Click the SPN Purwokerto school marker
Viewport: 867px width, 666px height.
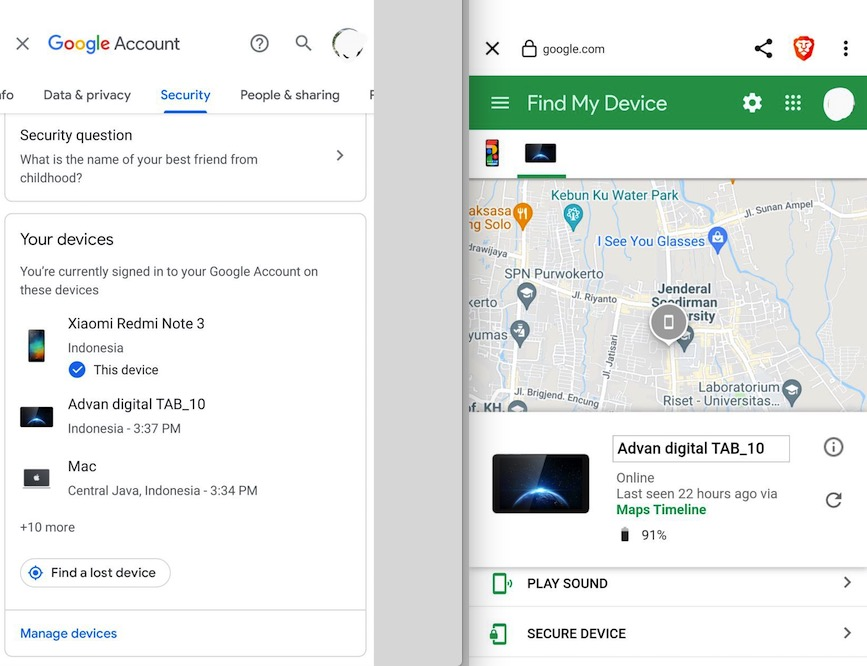526,296
